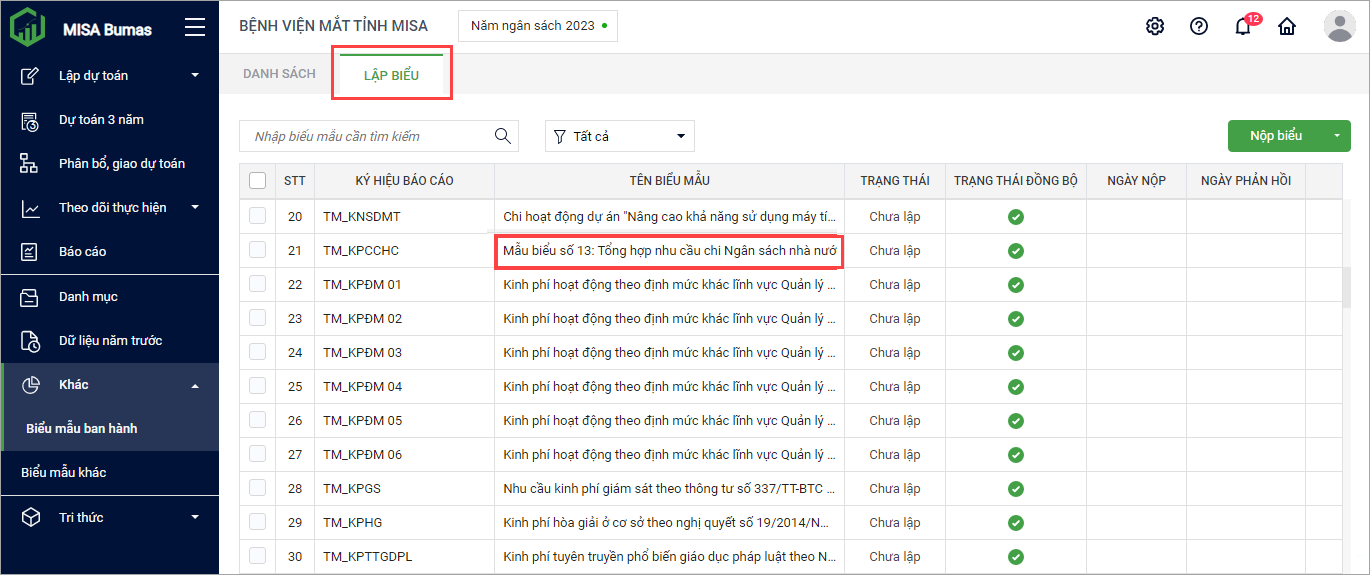Open the 'Tất cả' filter dropdown
The width and height of the screenshot is (1370, 575).
coord(620,136)
